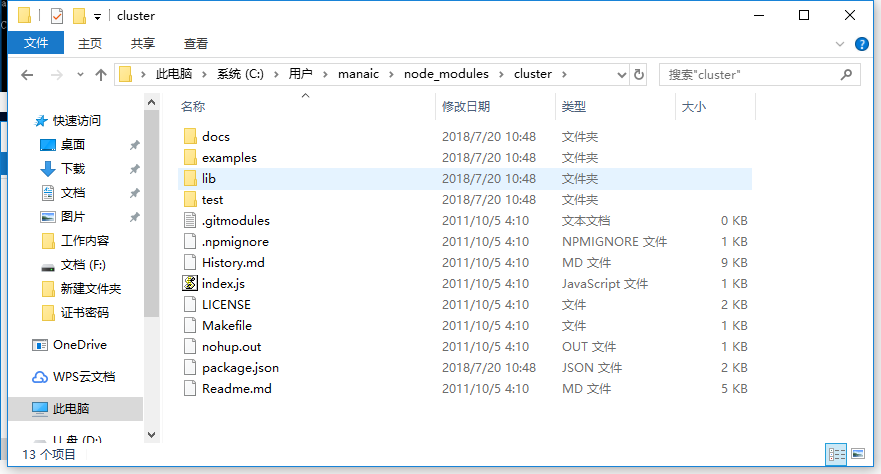Expand chevron after 系统 (C:) in path
This screenshot has width=881, height=474.
pos(276,74)
